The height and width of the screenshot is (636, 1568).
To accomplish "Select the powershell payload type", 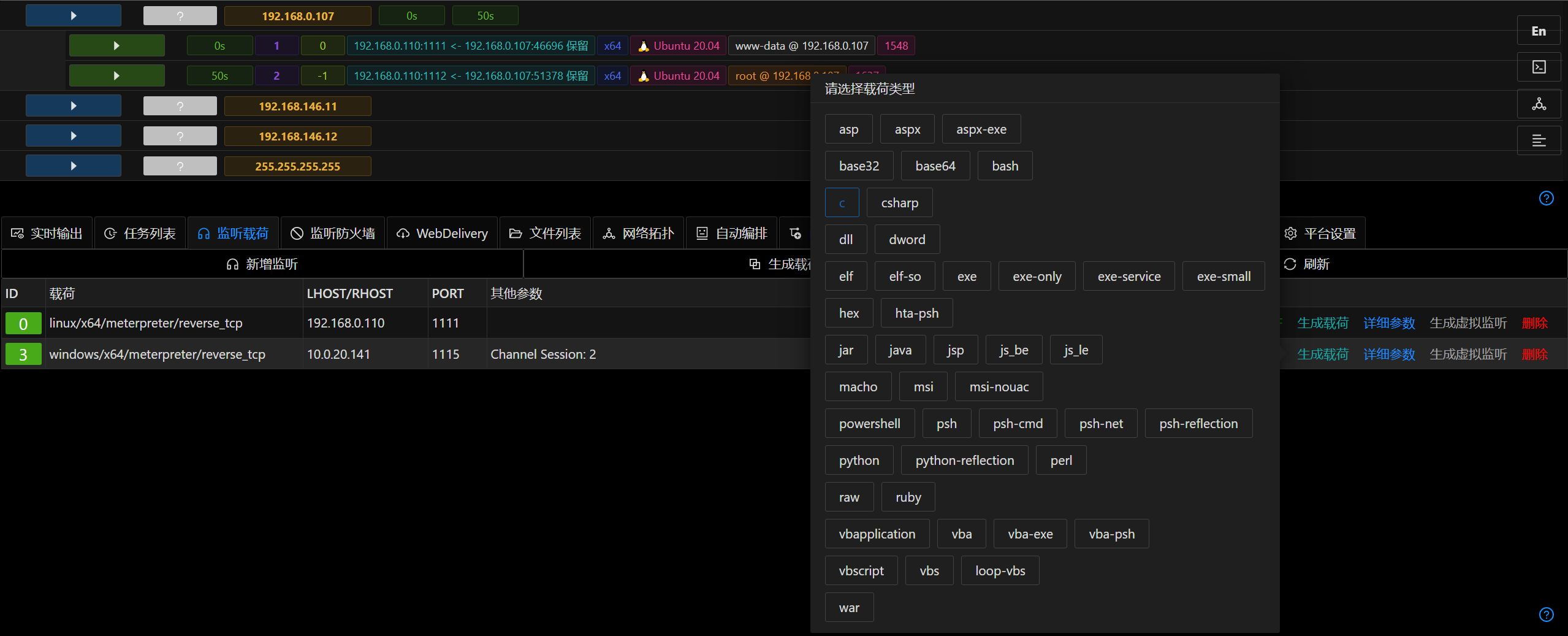I will pyautogui.click(x=870, y=423).
